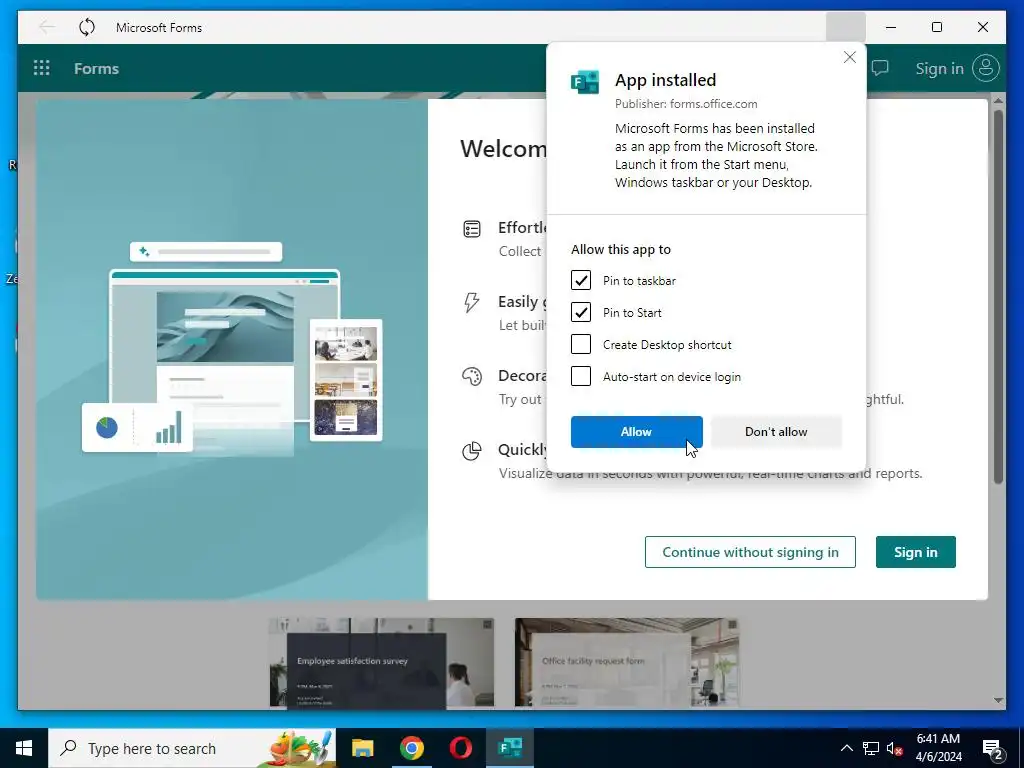The image size is (1024, 768).
Task: Show hidden system tray icons
Action: coord(846,748)
